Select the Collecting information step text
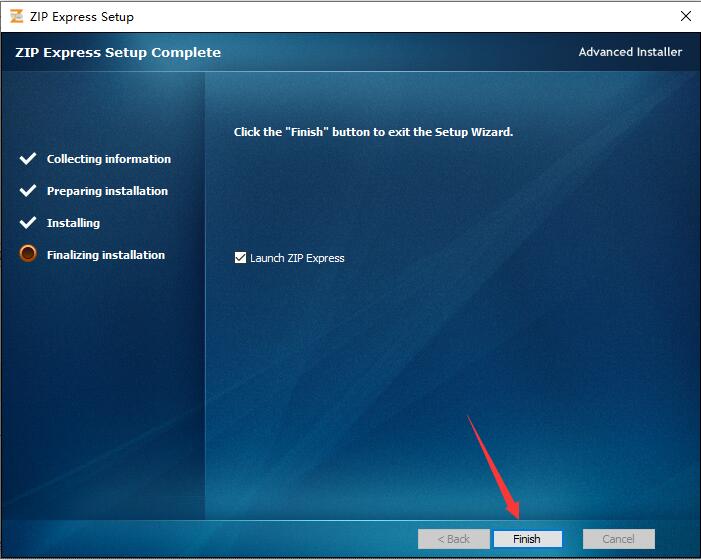This screenshot has height=560, width=701. click(109, 159)
